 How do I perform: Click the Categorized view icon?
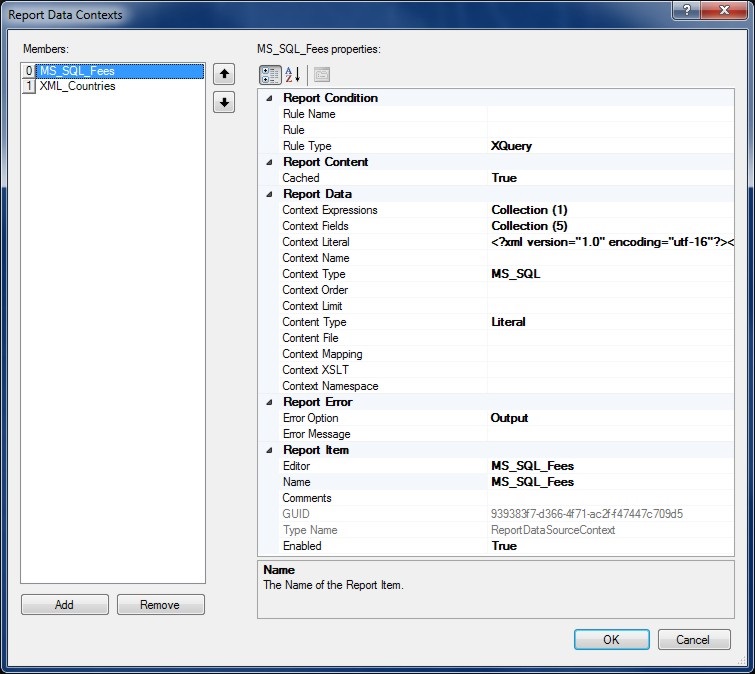click(270, 75)
